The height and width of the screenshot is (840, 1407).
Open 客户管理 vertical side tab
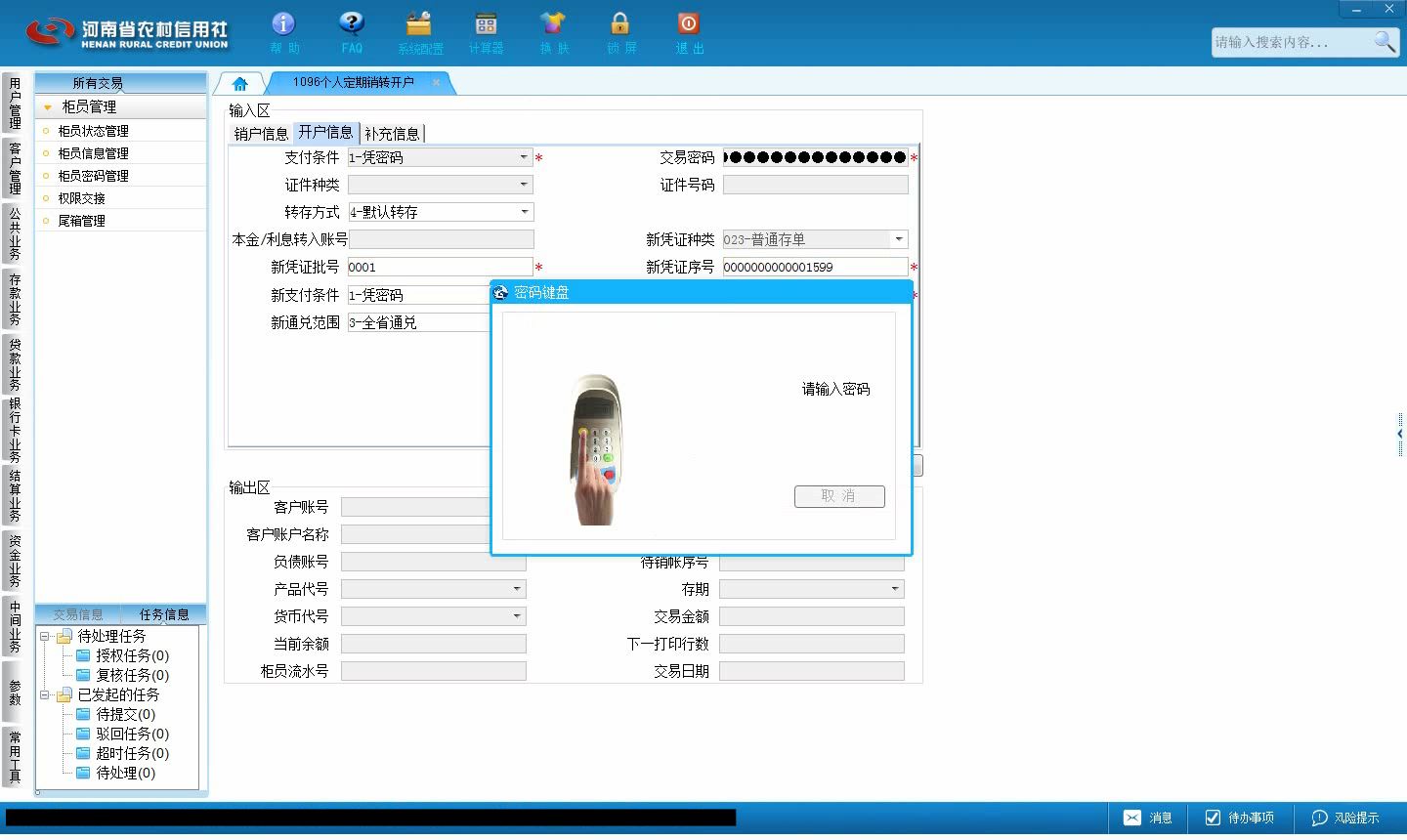tap(14, 167)
